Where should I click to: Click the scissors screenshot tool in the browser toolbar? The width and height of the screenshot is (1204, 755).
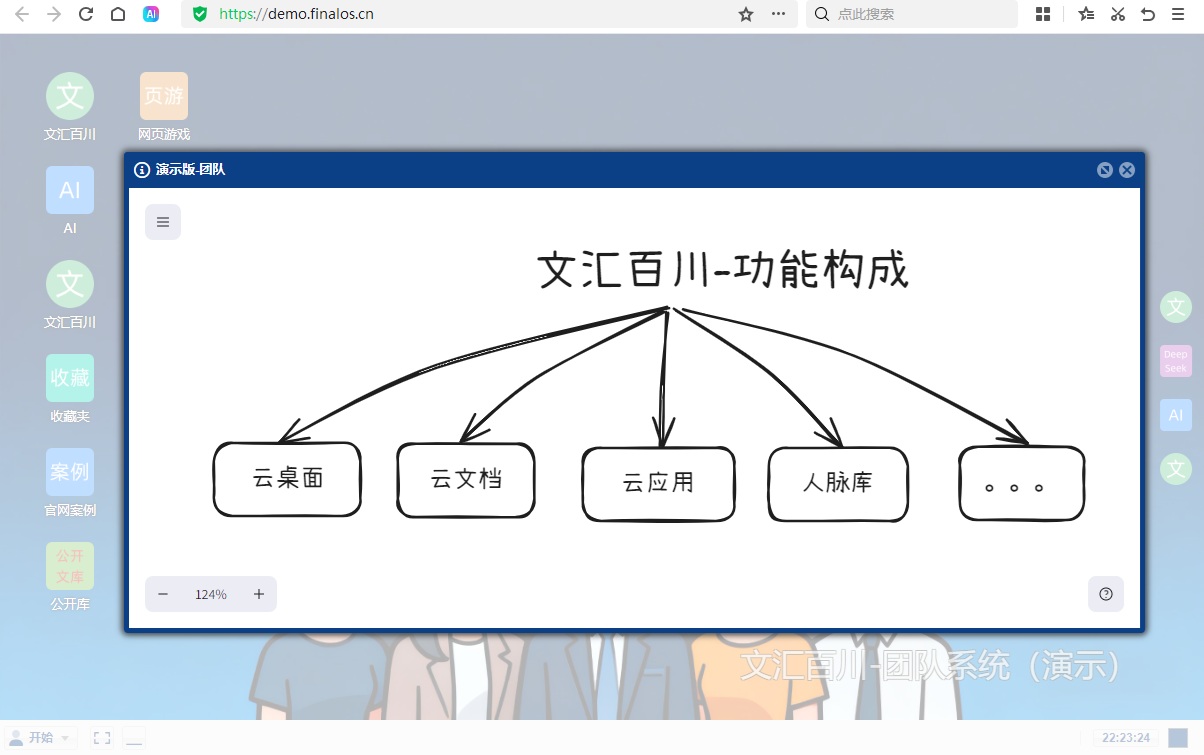click(x=1117, y=14)
